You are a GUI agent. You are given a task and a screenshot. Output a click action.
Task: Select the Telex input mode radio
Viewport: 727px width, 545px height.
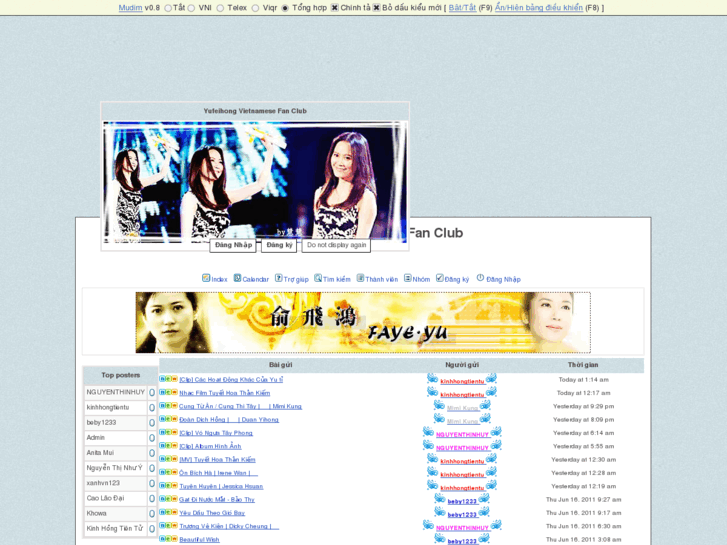[x=220, y=8]
